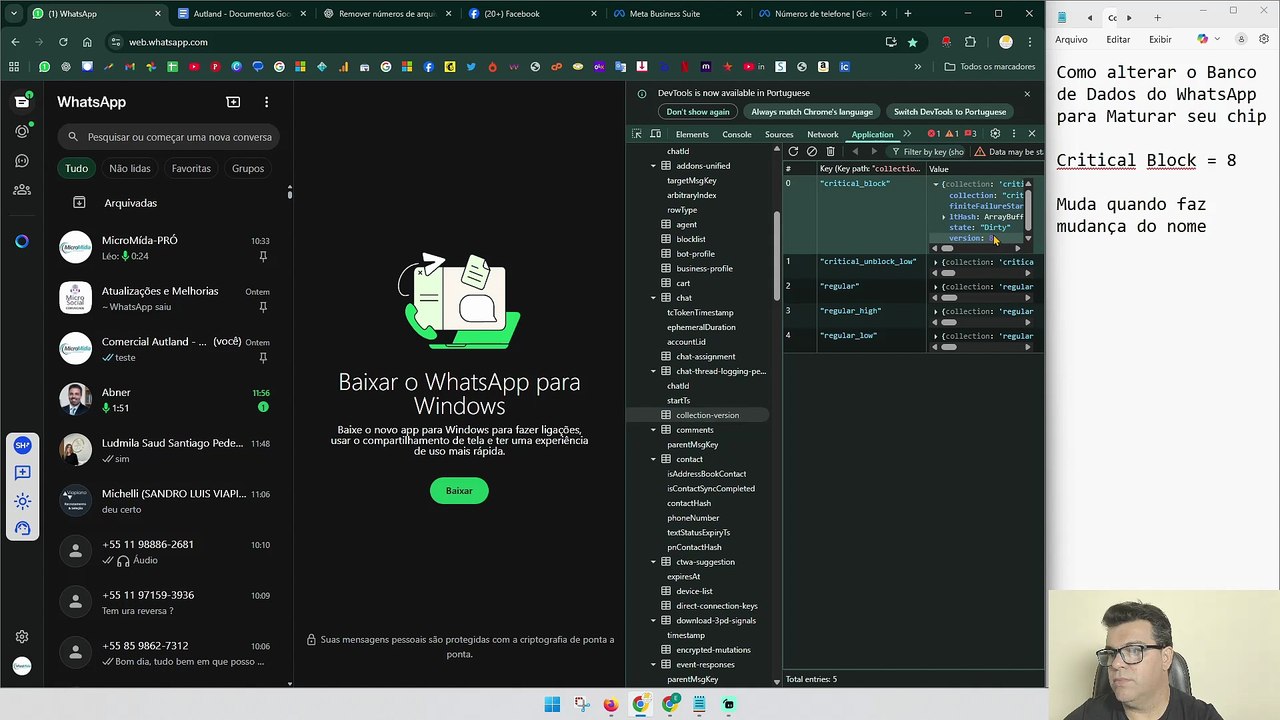Click the Copilot icon in Notepad
1280x720 pixels.
[1203, 39]
